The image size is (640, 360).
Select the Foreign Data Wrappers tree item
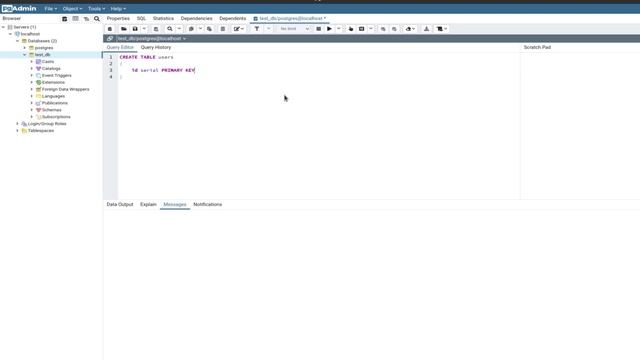pos(65,89)
